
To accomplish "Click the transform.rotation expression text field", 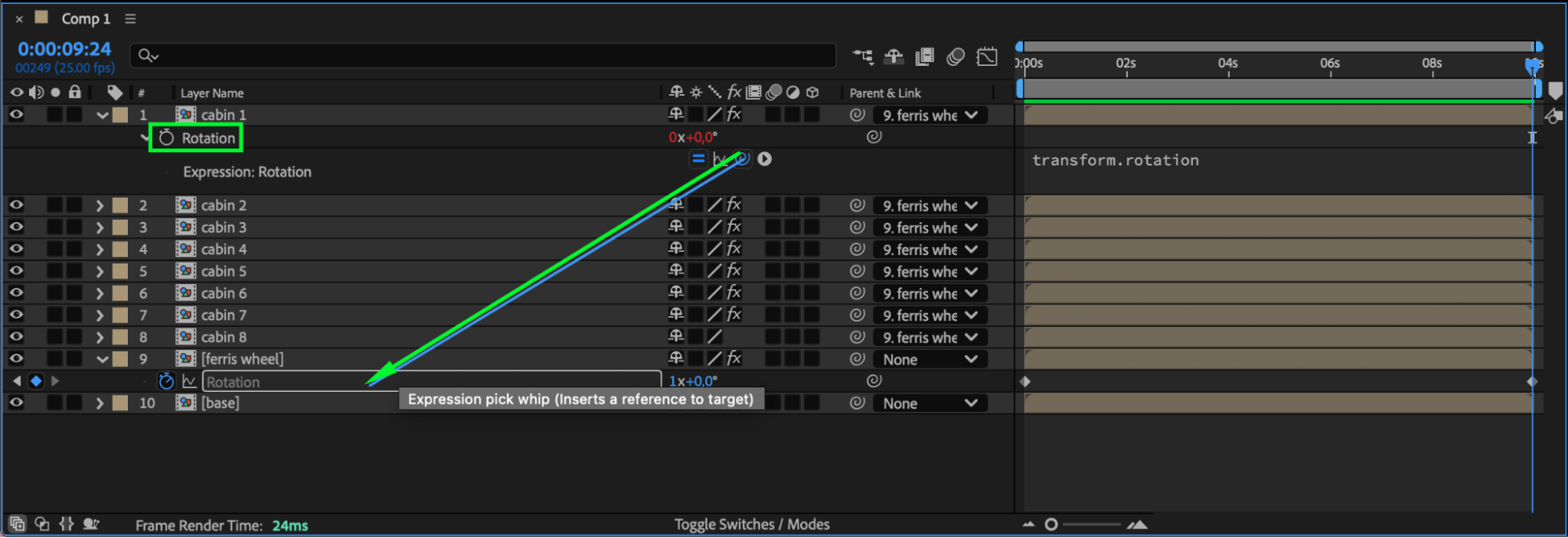I will tap(1115, 160).
